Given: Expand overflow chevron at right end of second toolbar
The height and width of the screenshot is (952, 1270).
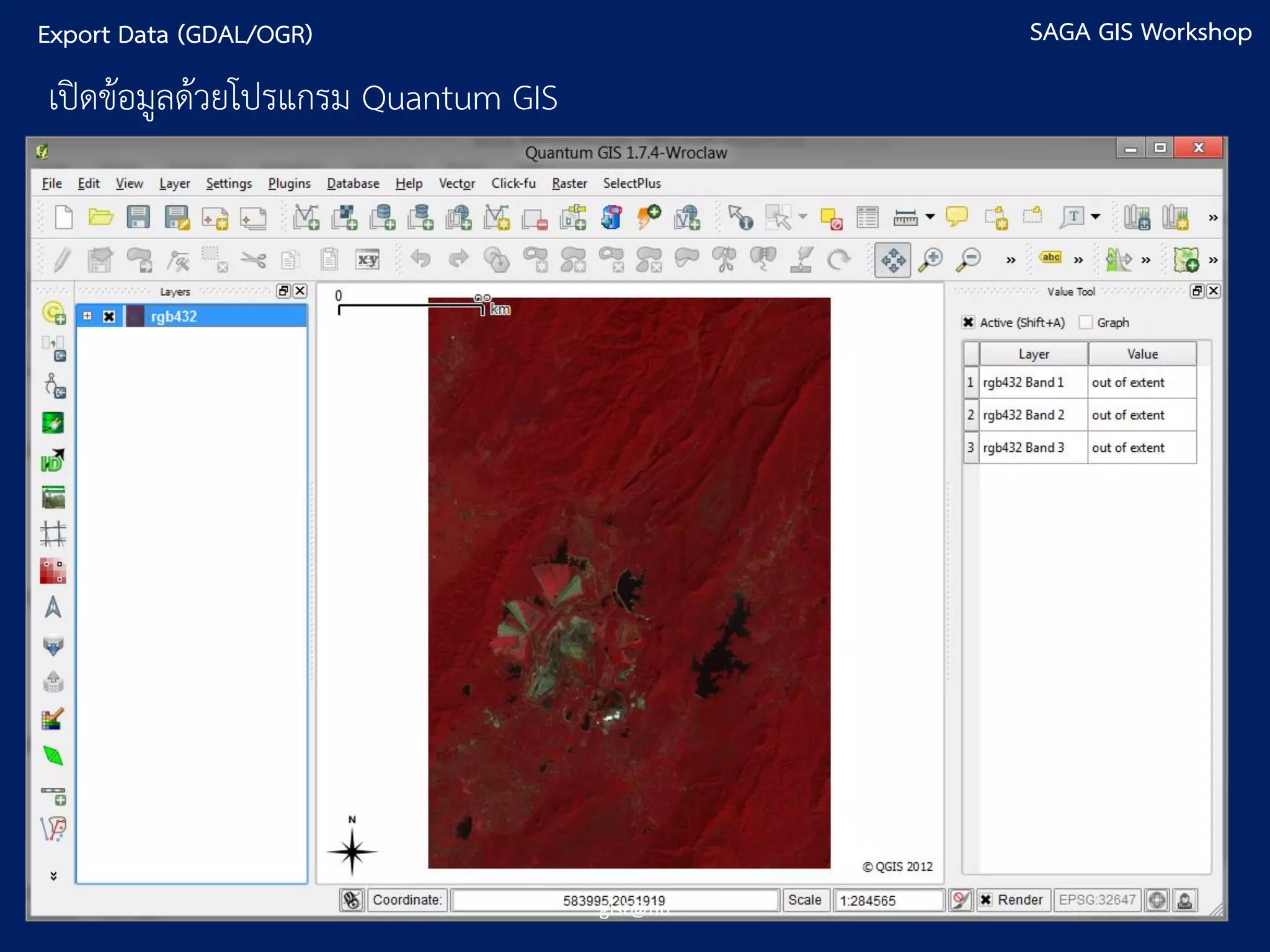Looking at the screenshot, I should (1213, 260).
